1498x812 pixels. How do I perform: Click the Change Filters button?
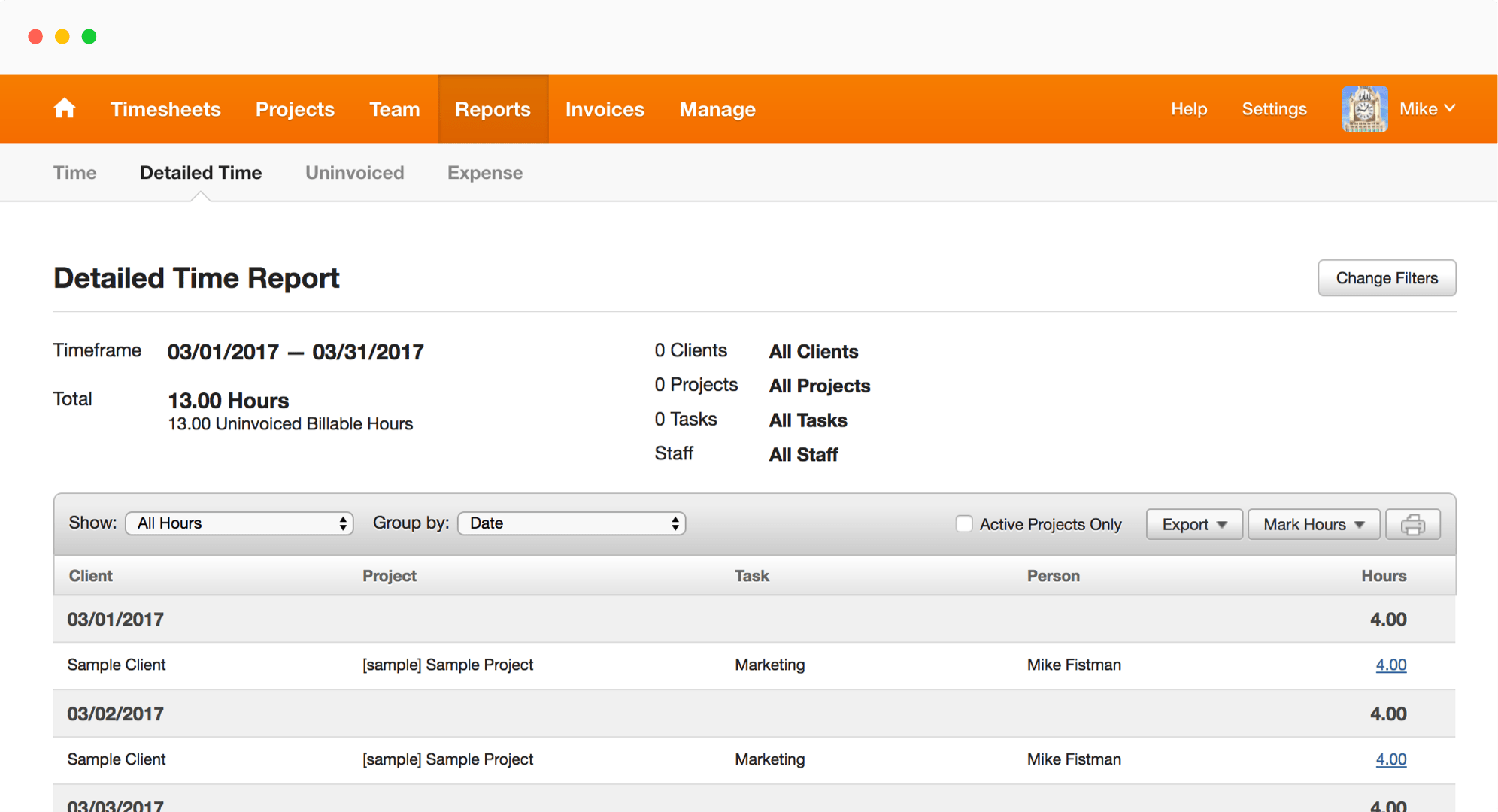pyautogui.click(x=1386, y=278)
